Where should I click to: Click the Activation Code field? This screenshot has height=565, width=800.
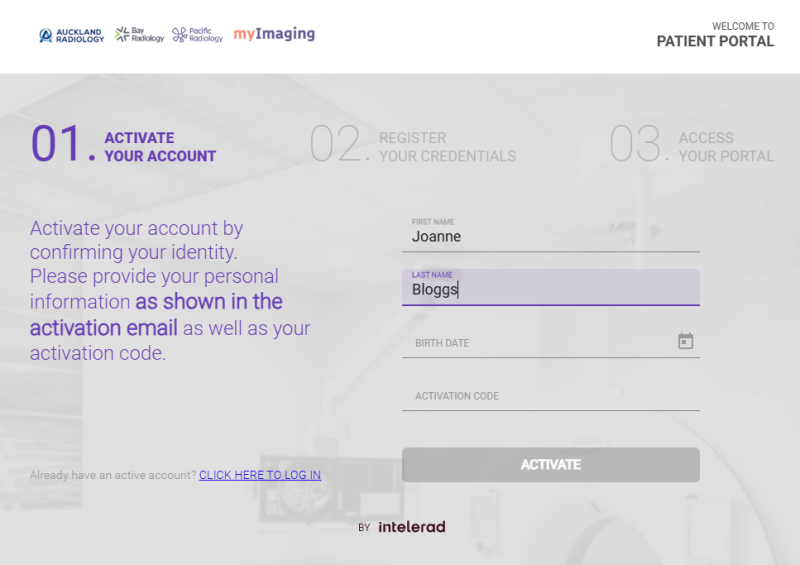550,396
